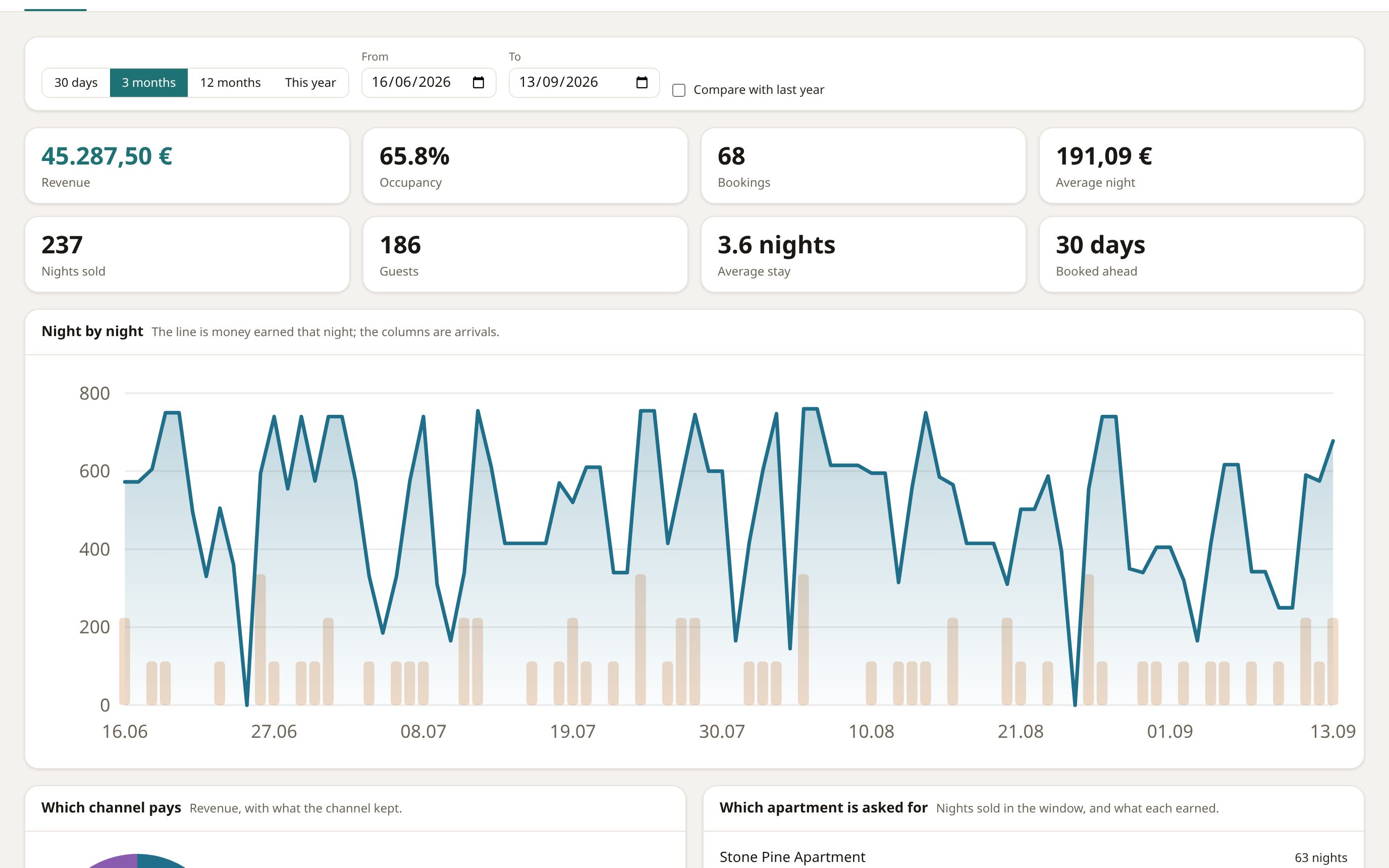Click the Revenue value 45.287,50 €
The image size is (1389, 868).
click(x=107, y=156)
